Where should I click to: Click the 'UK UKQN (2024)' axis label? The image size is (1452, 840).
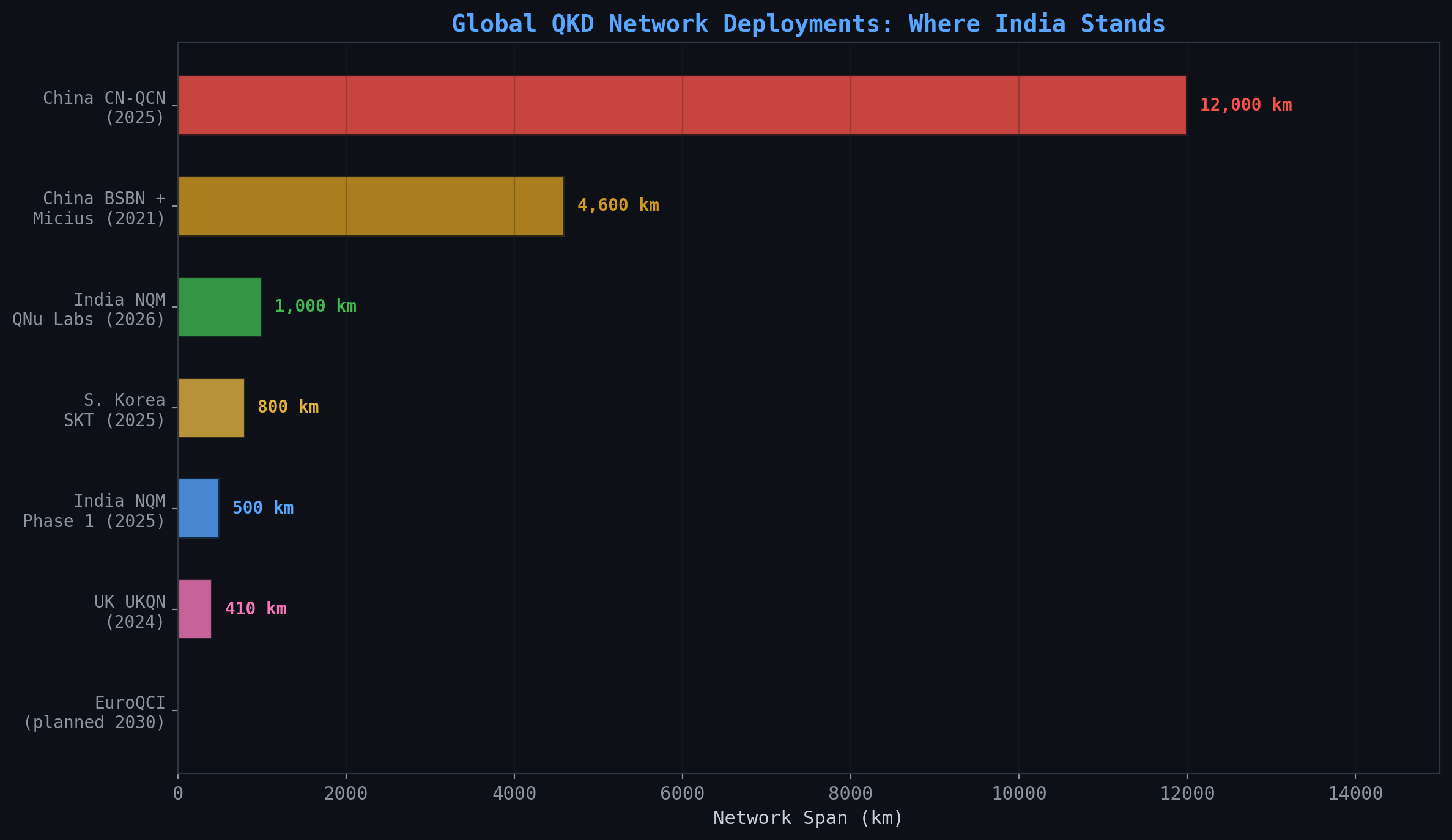(x=130, y=612)
